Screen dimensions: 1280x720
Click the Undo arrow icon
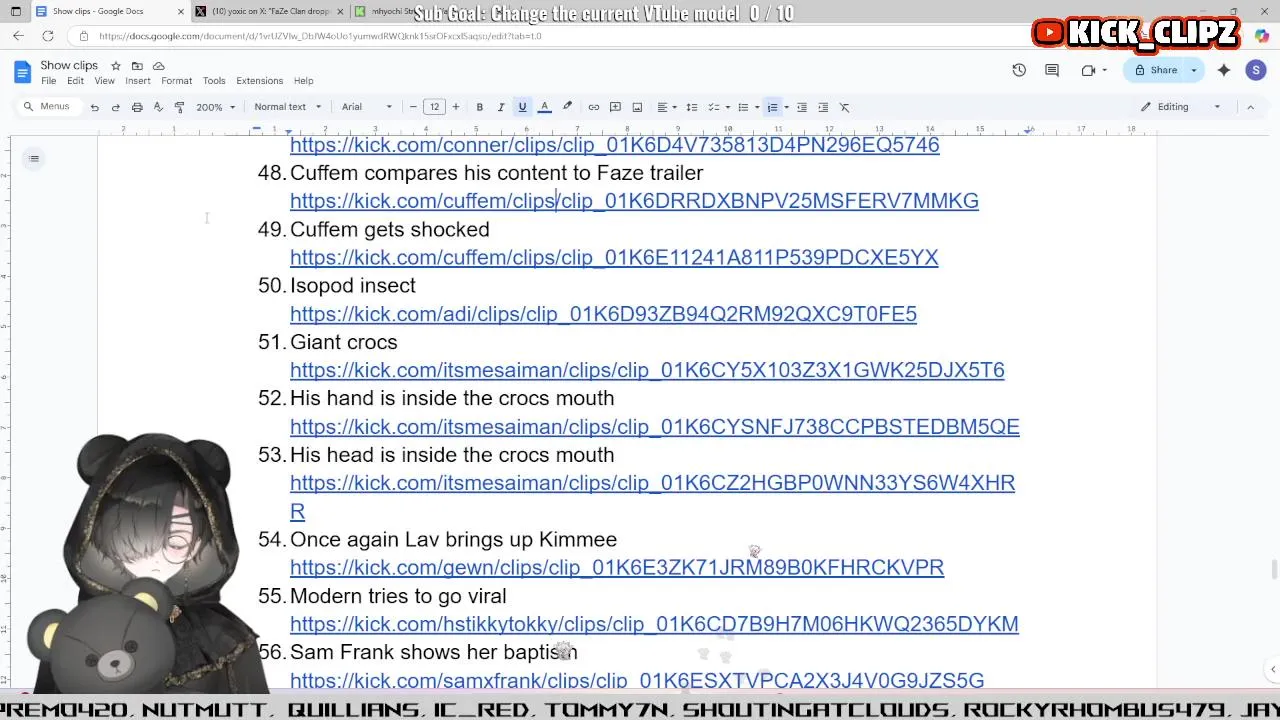click(94, 107)
